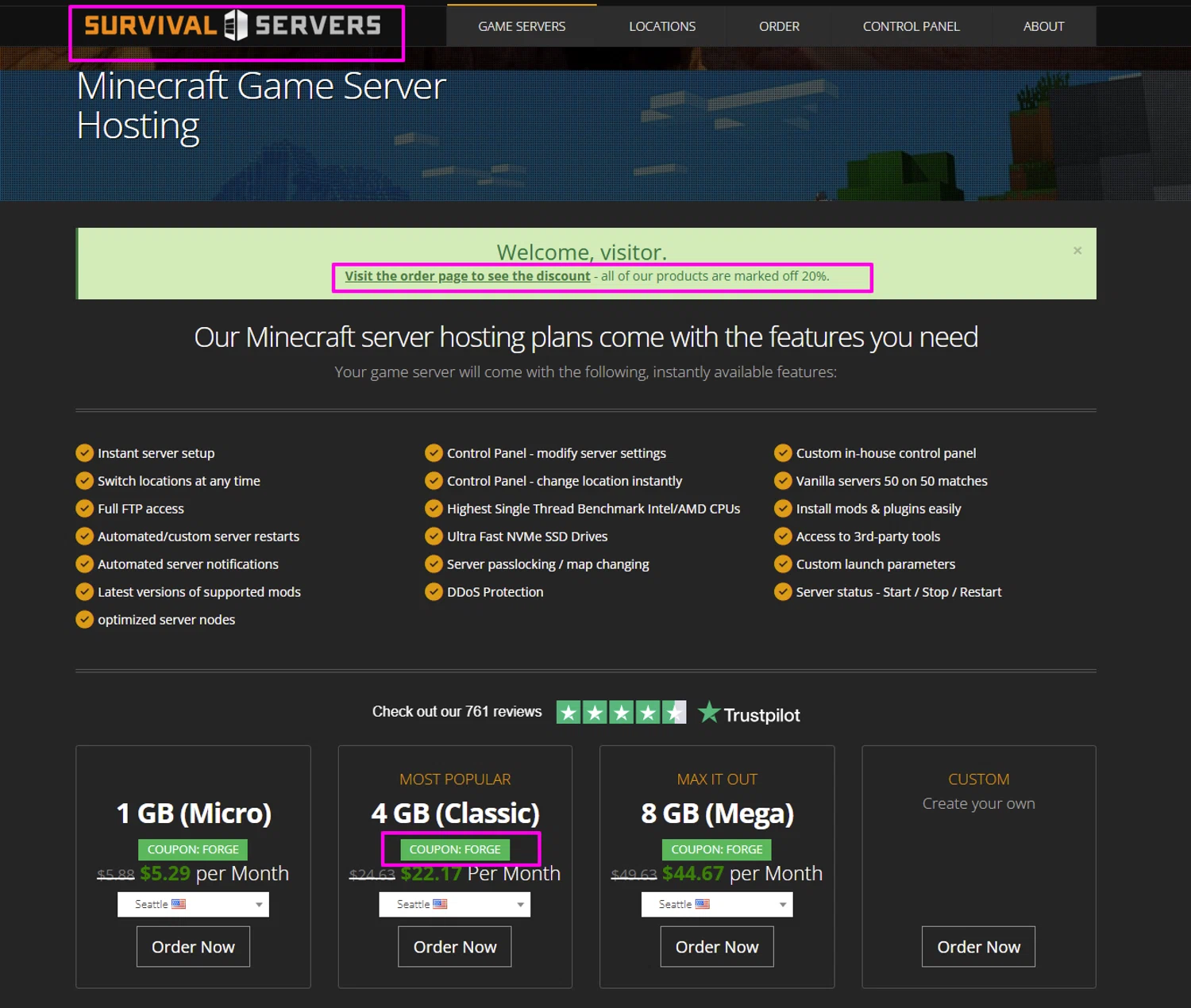Click COUPON: FORGE badge on 4 GB plan
Viewport: 1191px width, 1008px height.
click(x=455, y=849)
